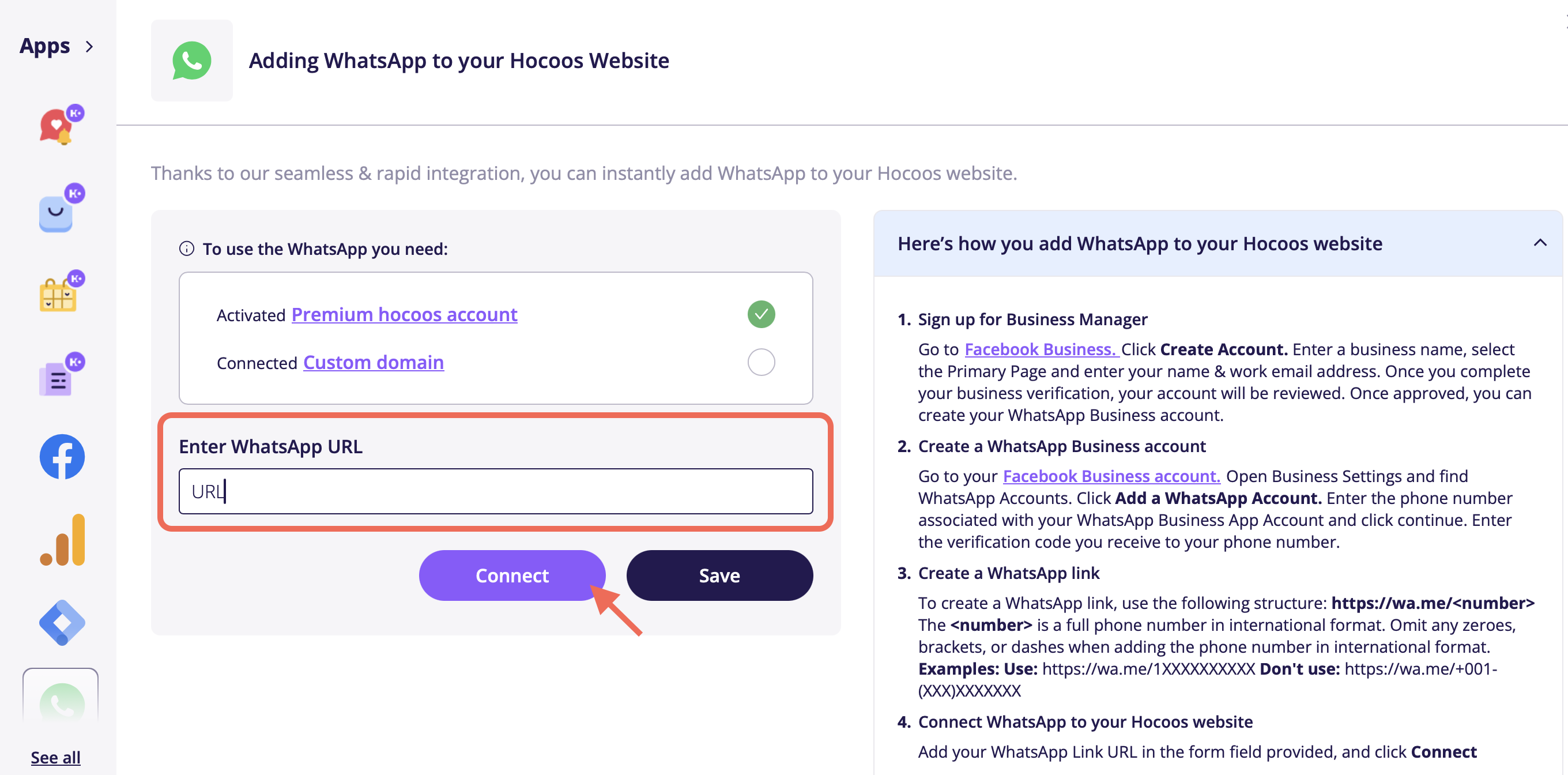
Task: Focus the WhatsApp URL input field
Action: (496, 491)
